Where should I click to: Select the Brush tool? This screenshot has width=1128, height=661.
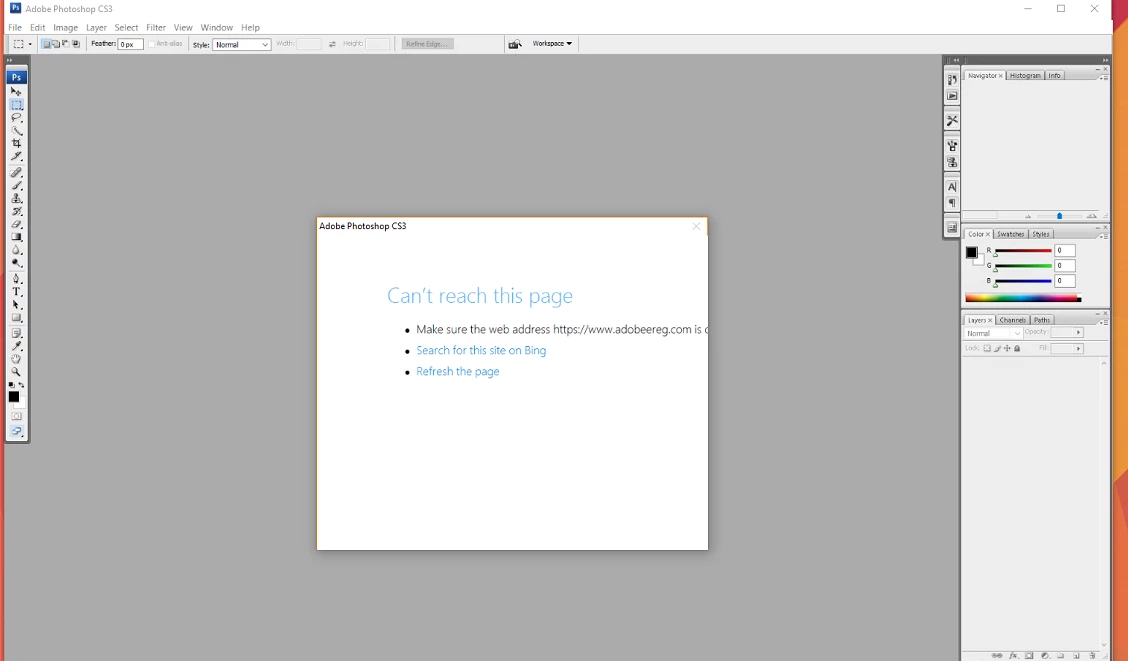click(x=16, y=186)
